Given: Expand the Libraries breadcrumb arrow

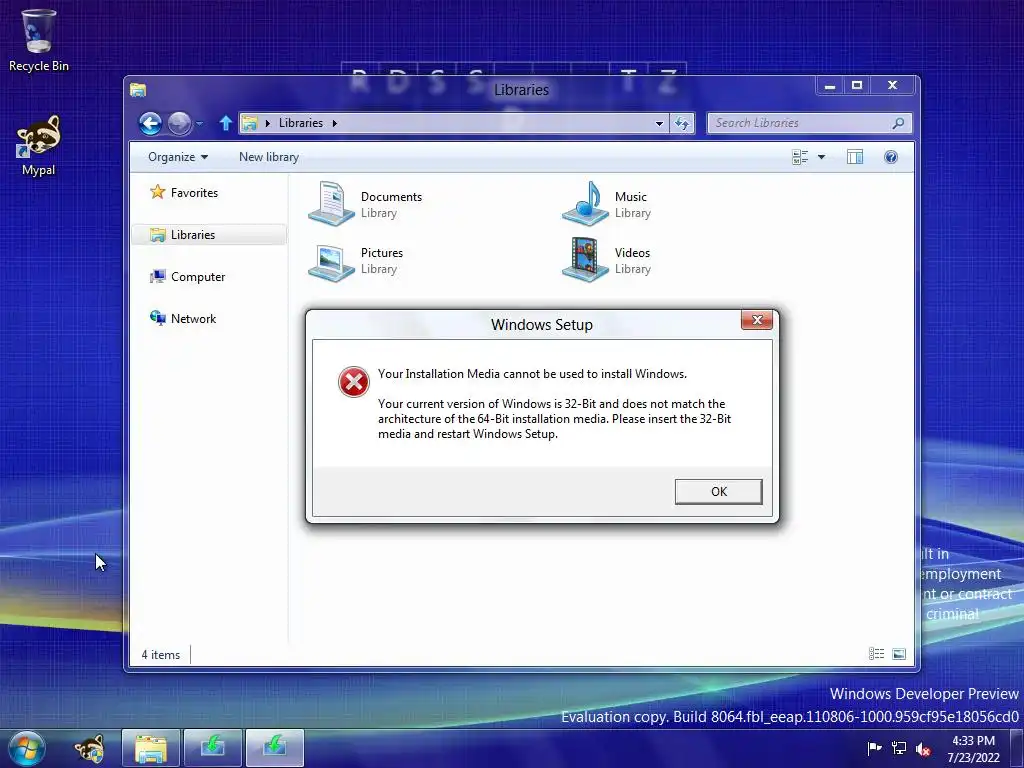Looking at the screenshot, I should (x=335, y=123).
